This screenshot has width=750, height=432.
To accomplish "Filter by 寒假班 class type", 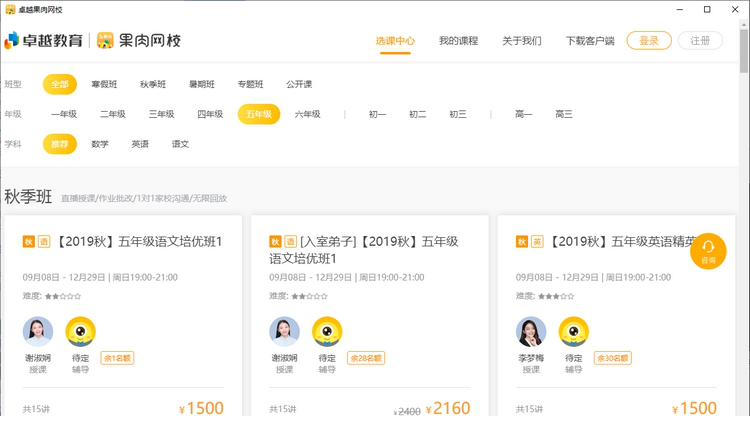I will coord(104,84).
